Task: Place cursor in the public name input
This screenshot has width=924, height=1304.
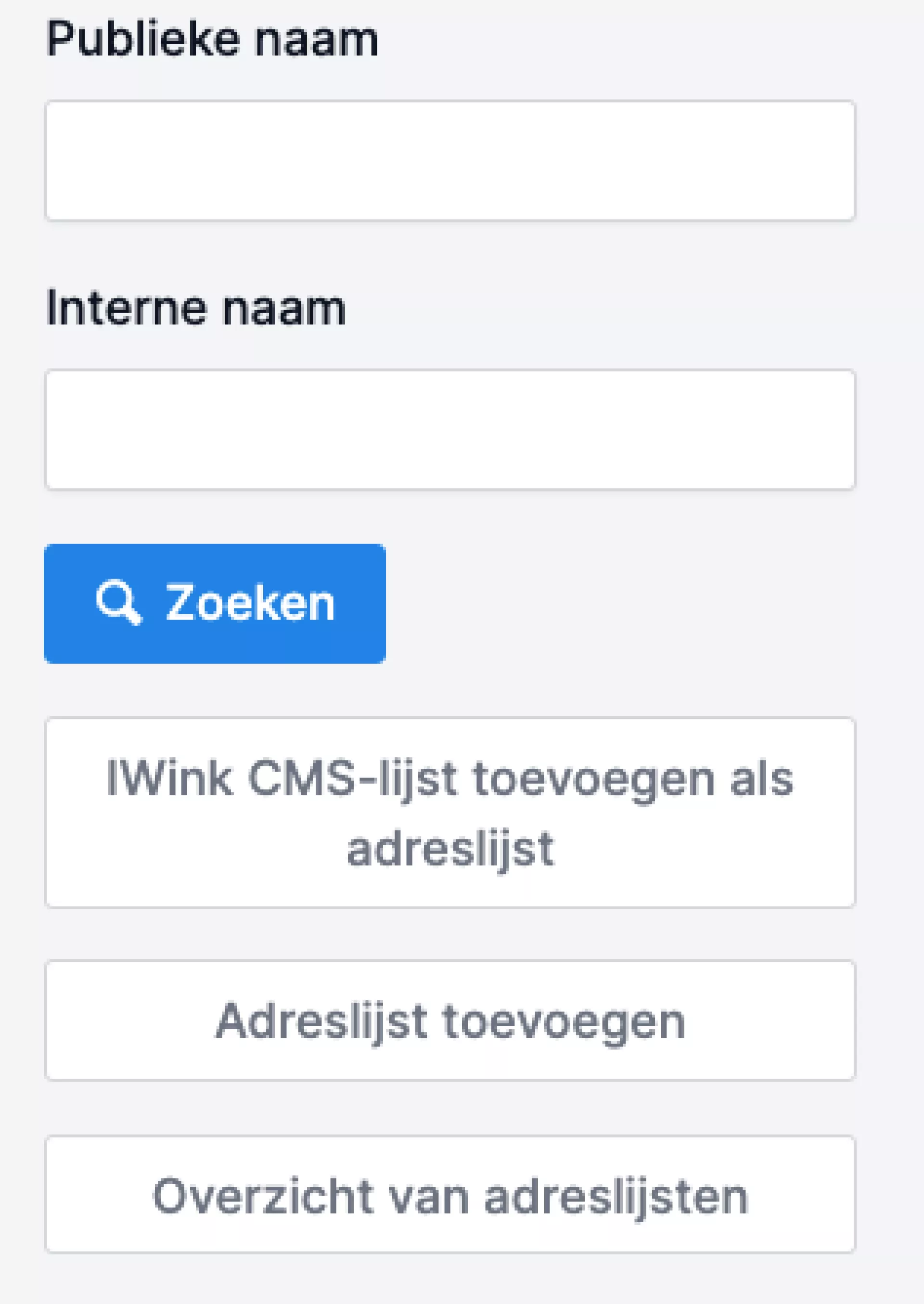Action: 450,160
